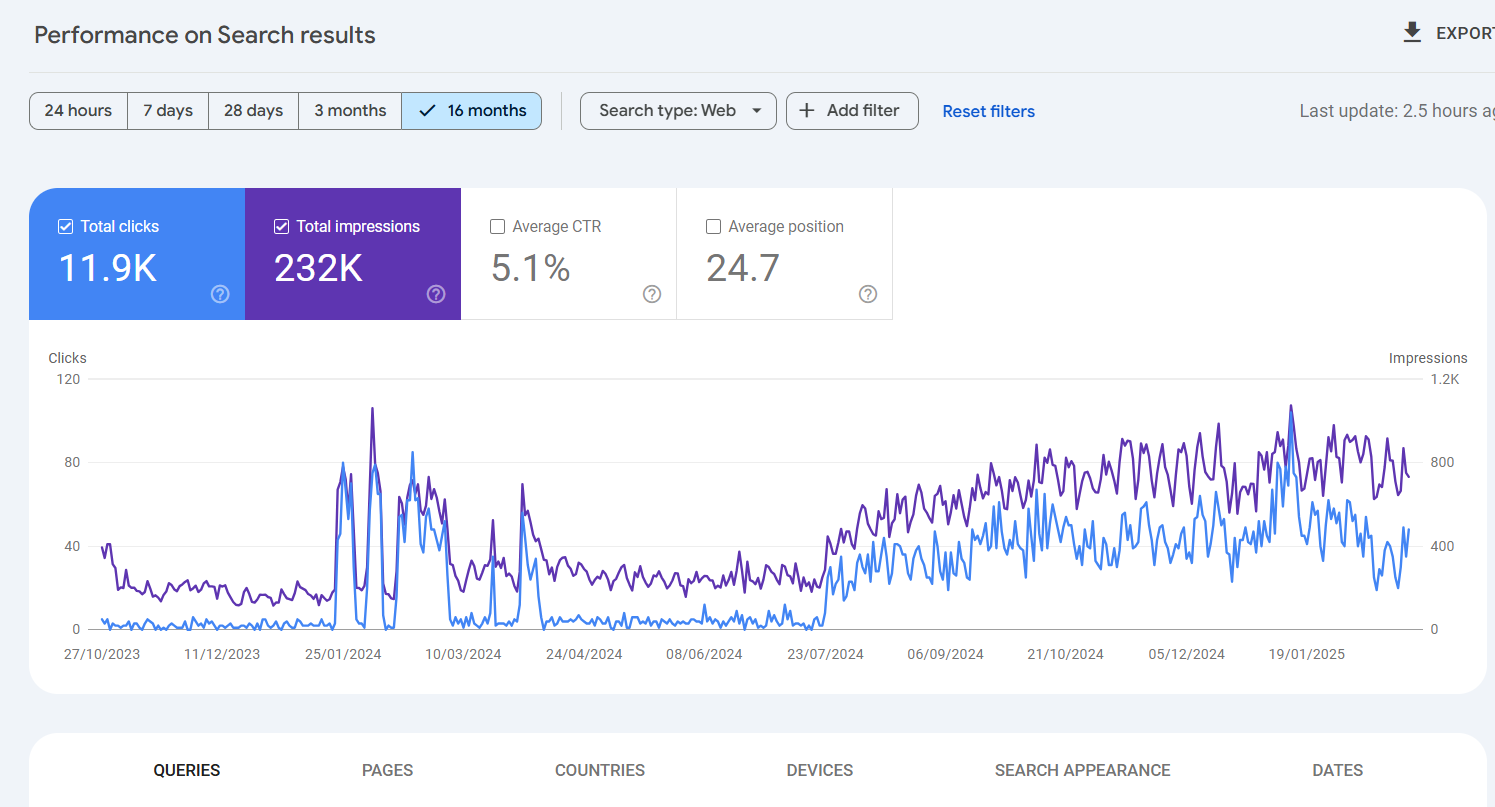Click the impressions peak near 25/01/2024 on chart
This screenshot has height=807, width=1495.
click(372, 408)
